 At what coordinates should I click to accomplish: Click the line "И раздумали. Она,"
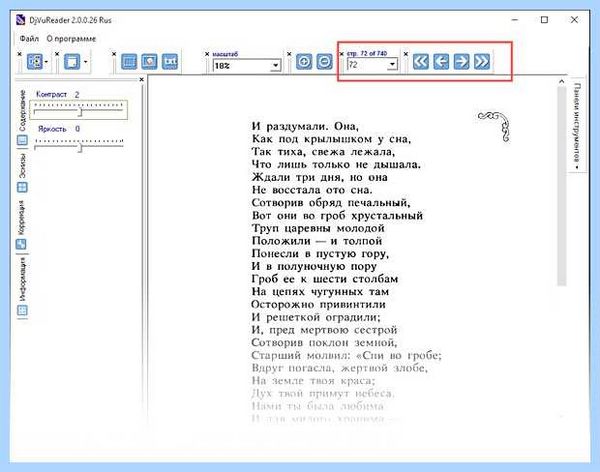(x=305, y=126)
